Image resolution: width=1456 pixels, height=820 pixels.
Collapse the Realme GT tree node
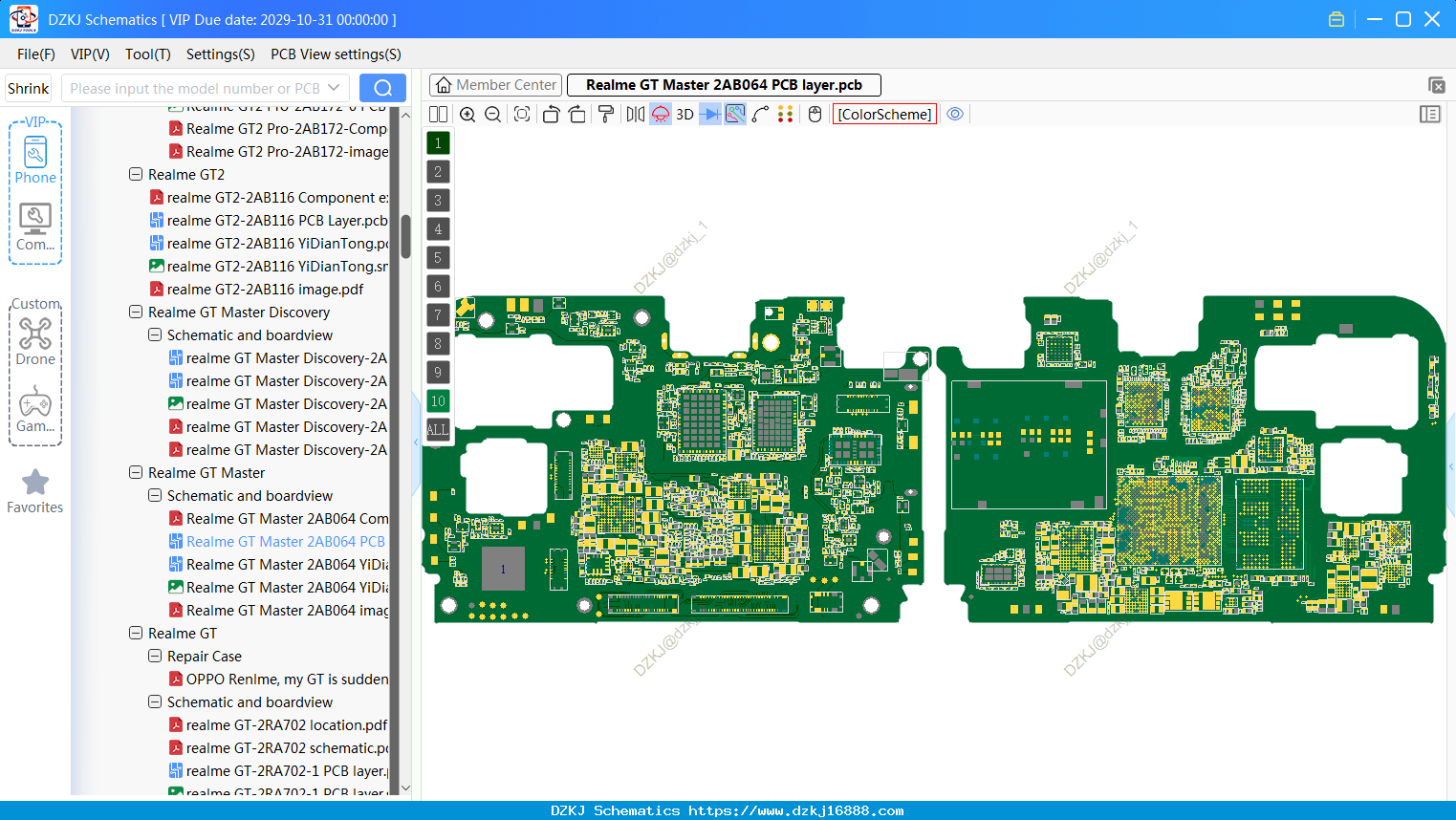pos(136,634)
